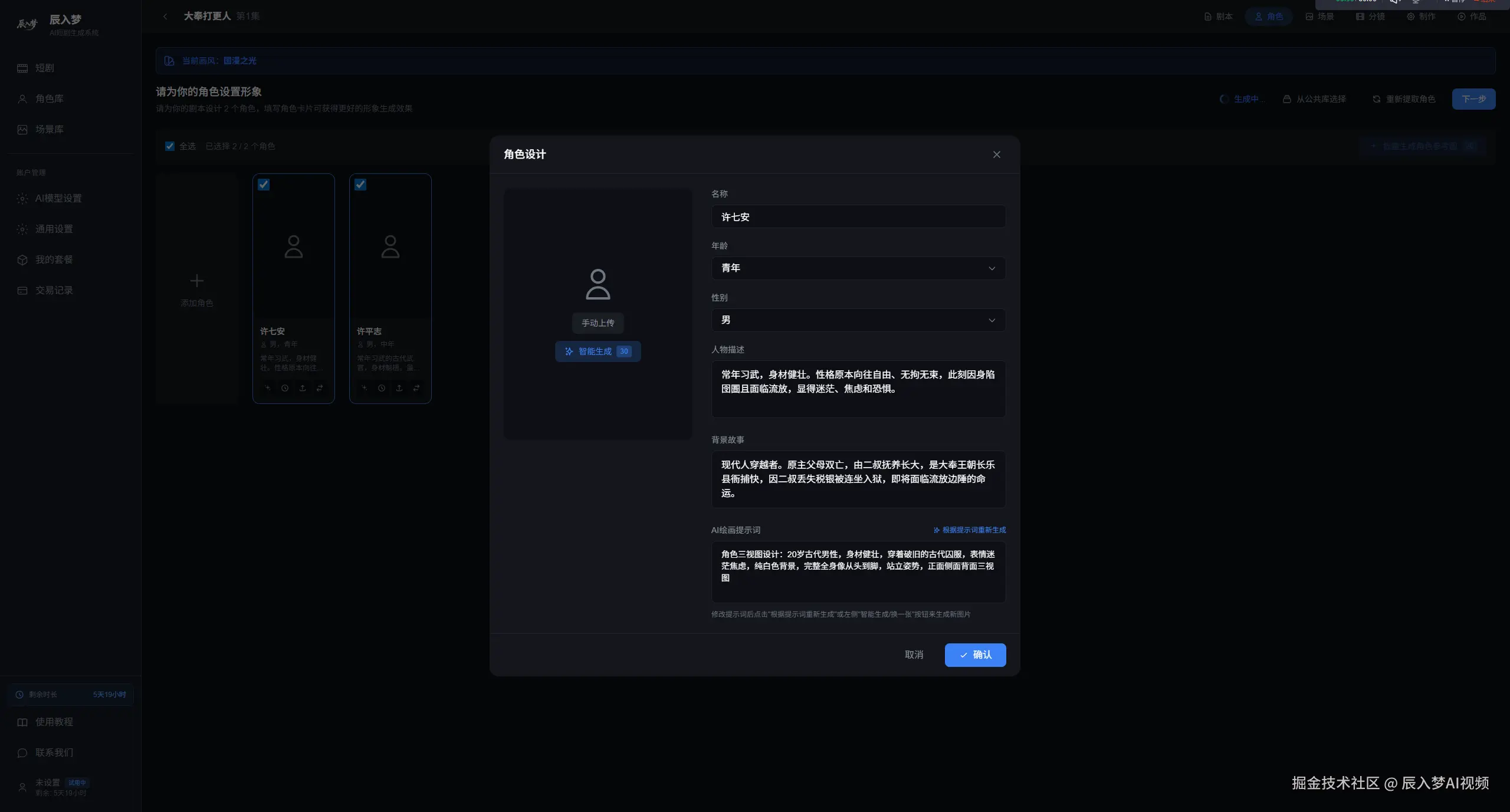Click the 根据提示词重新生成 link
The height and width of the screenshot is (812, 1510).
970,530
